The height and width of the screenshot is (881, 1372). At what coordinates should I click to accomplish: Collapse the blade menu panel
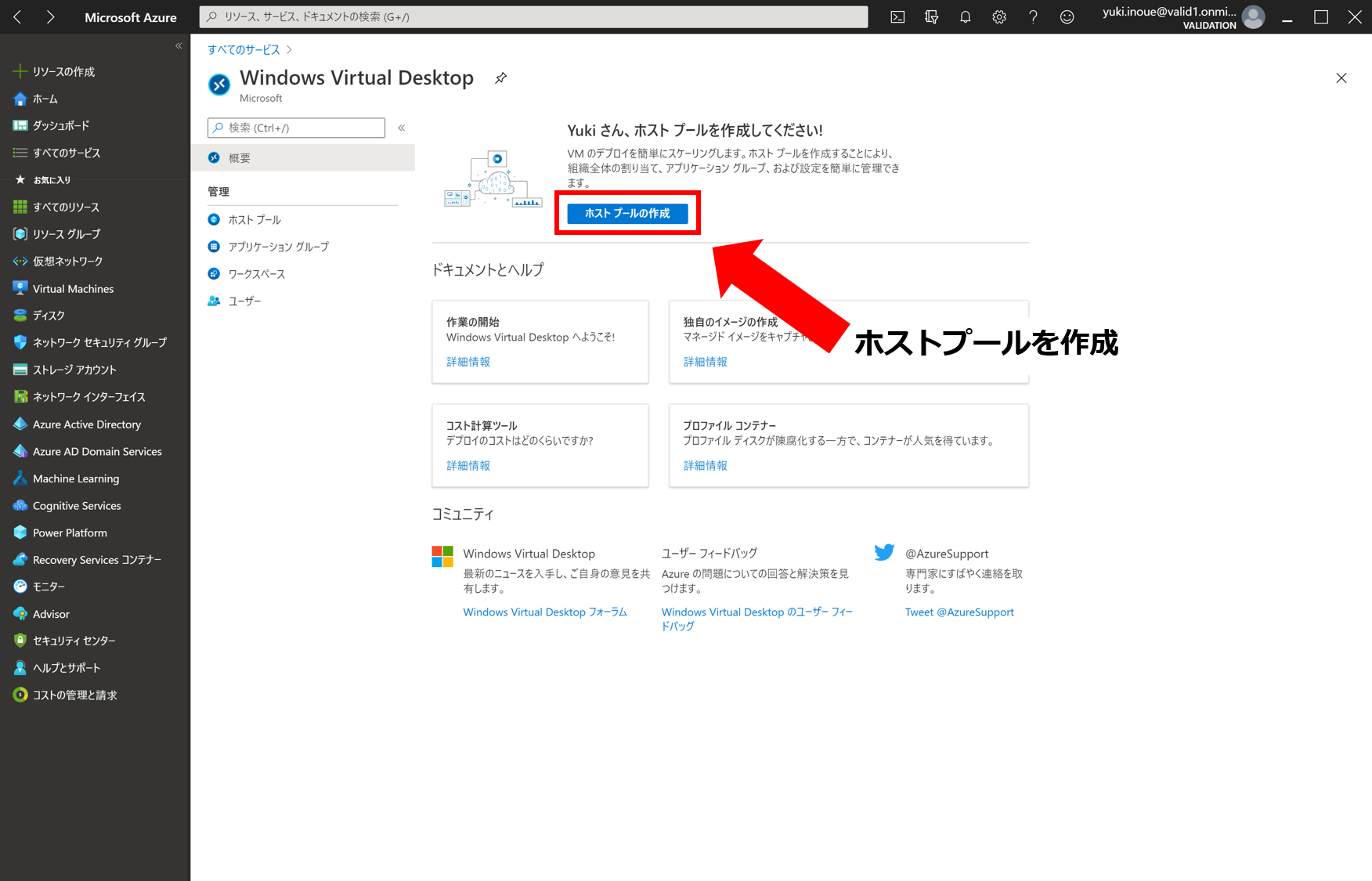pos(401,128)
